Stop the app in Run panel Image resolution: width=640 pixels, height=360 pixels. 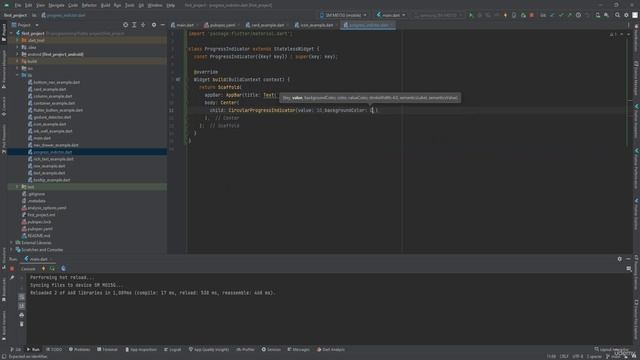point(12,269)
